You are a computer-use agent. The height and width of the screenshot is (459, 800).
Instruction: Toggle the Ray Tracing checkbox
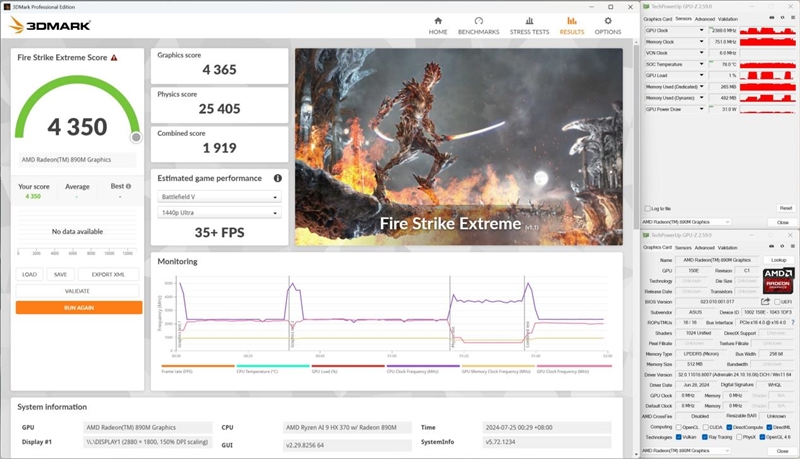[705, 437]
